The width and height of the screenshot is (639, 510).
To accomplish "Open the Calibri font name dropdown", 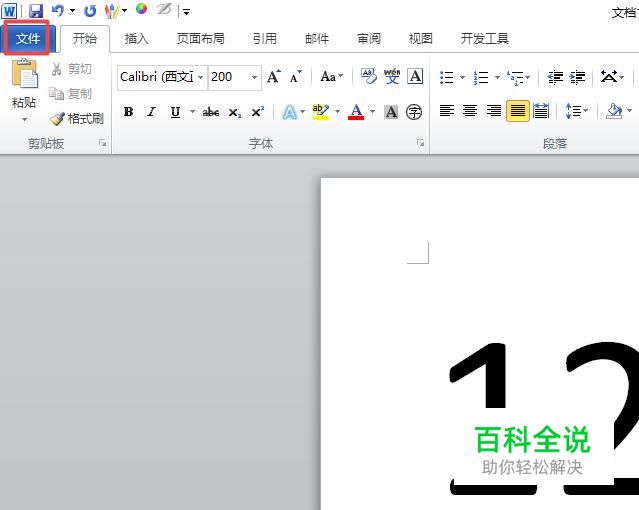I will (x=201, y=77).
